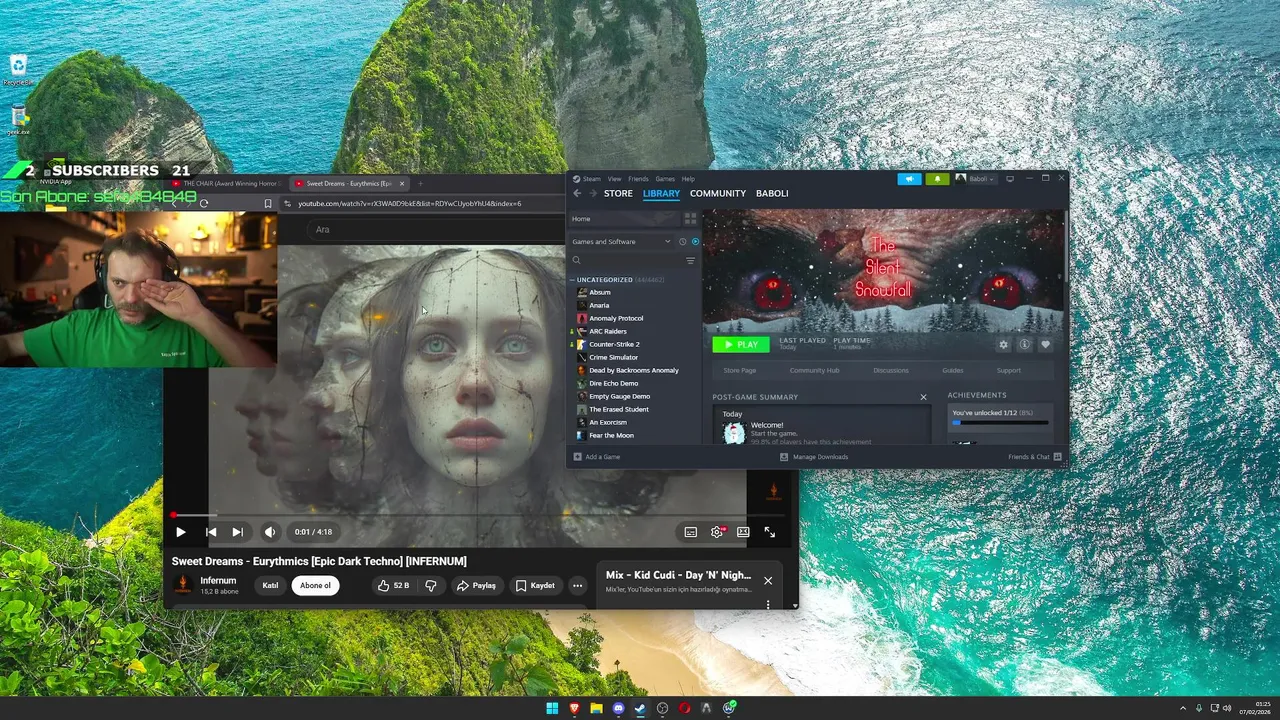Select ARC Raiders in the library list
Viewport: 1280px width, 720px height.
pos(608,331)
